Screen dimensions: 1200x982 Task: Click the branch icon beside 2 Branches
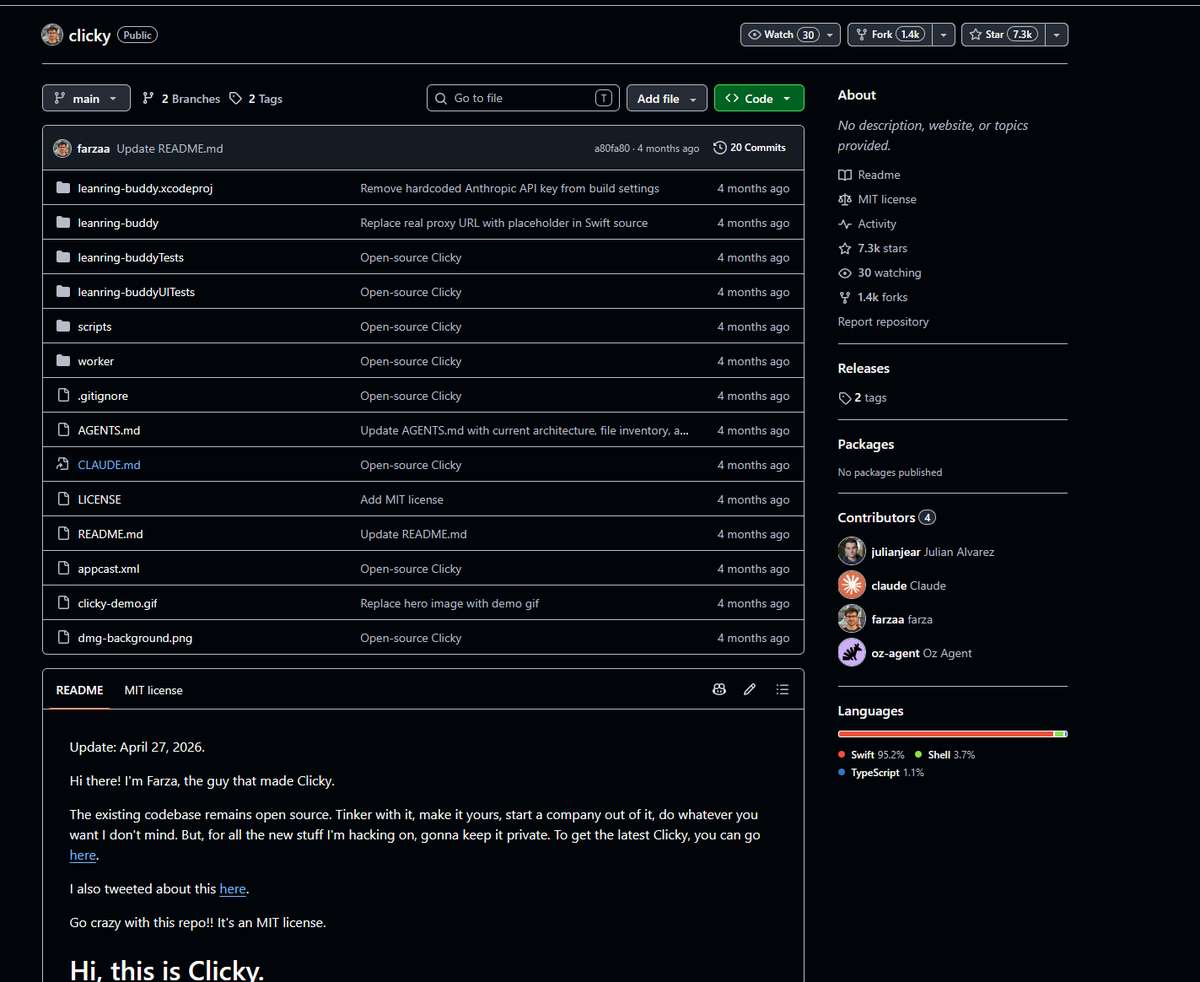point(149,99)
